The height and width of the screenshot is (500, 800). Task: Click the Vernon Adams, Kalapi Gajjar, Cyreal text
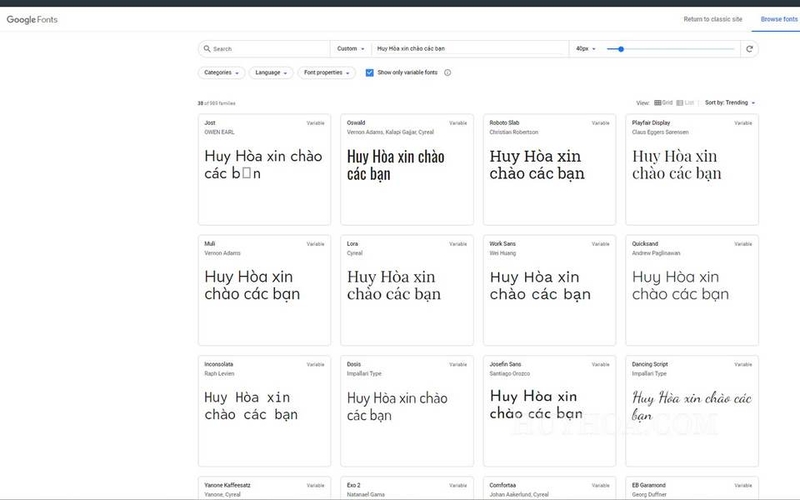pyautogui.click(x=390, y=132)
